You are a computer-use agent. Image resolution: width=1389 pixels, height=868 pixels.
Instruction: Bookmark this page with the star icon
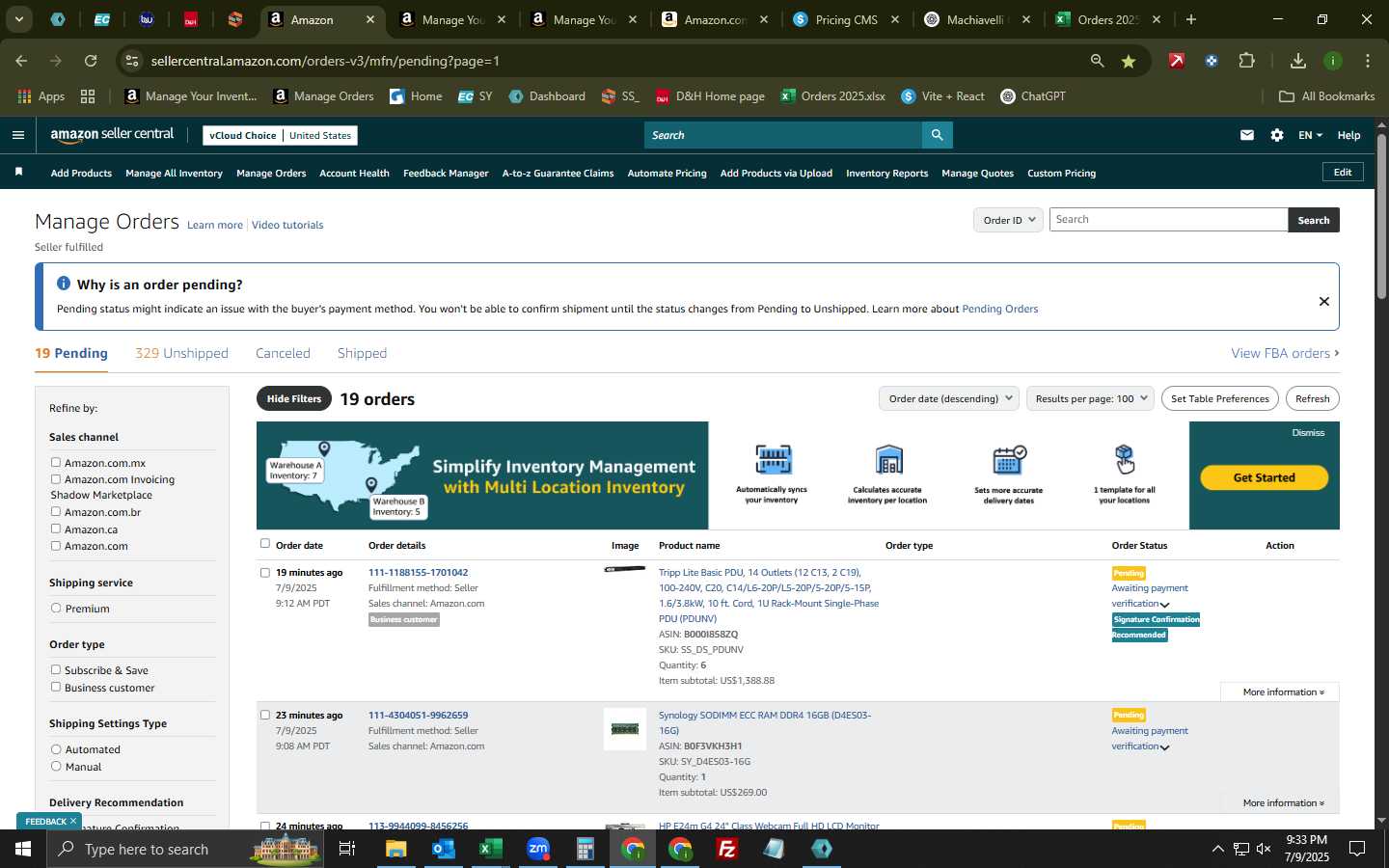point(1128,61)
